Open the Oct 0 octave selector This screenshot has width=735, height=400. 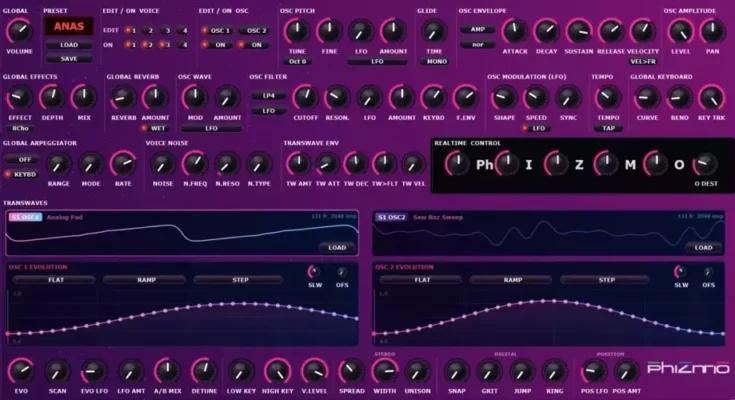[297, 61]
